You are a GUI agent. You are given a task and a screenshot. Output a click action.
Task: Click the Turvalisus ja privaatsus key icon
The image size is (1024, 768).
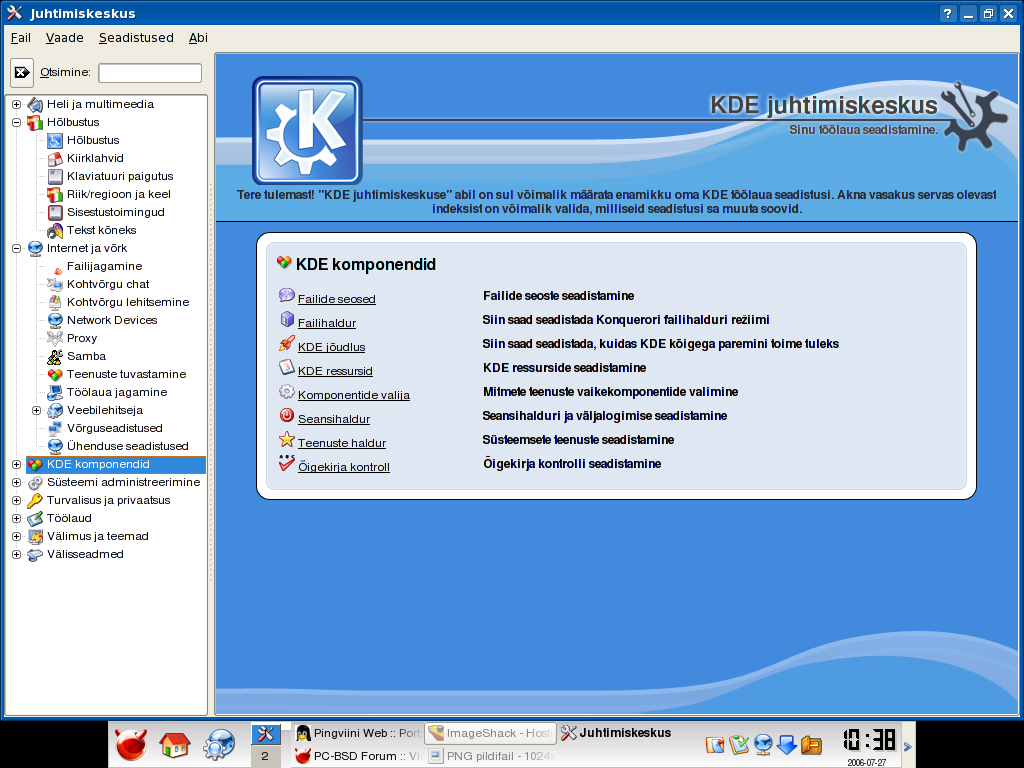coord(35,500)
